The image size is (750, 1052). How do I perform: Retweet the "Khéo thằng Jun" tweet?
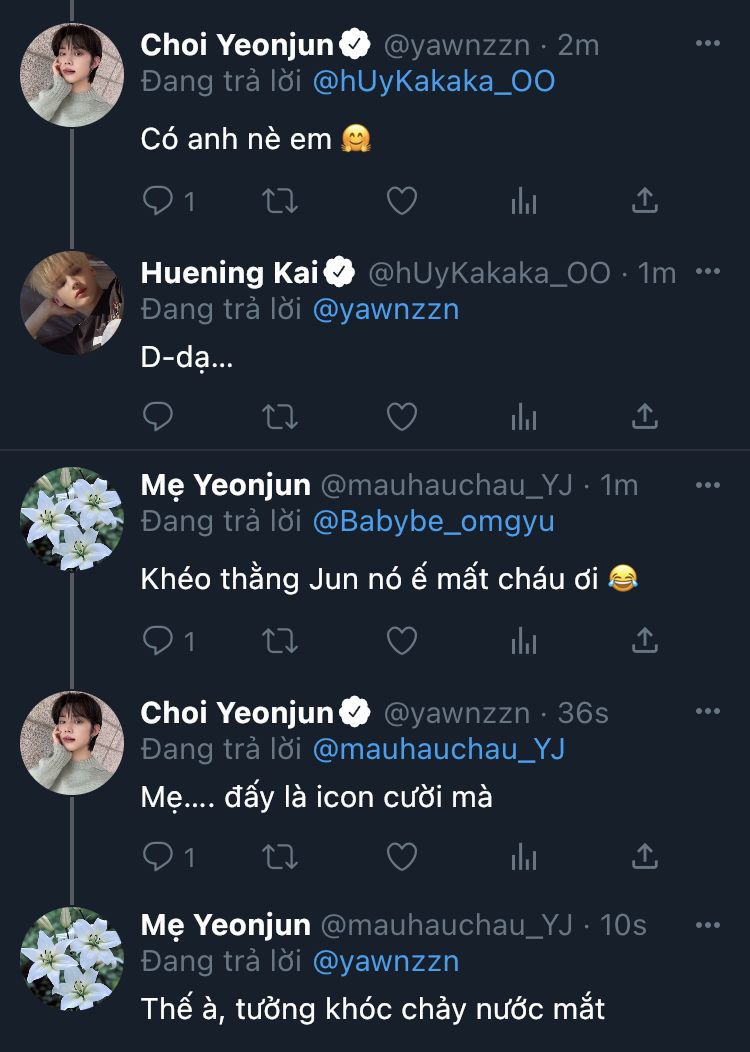tap(279, 640)
